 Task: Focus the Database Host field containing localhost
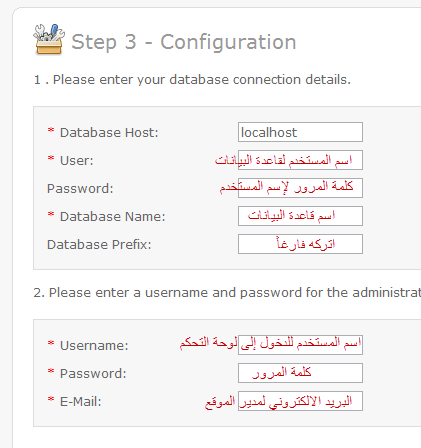pos(300,132)
